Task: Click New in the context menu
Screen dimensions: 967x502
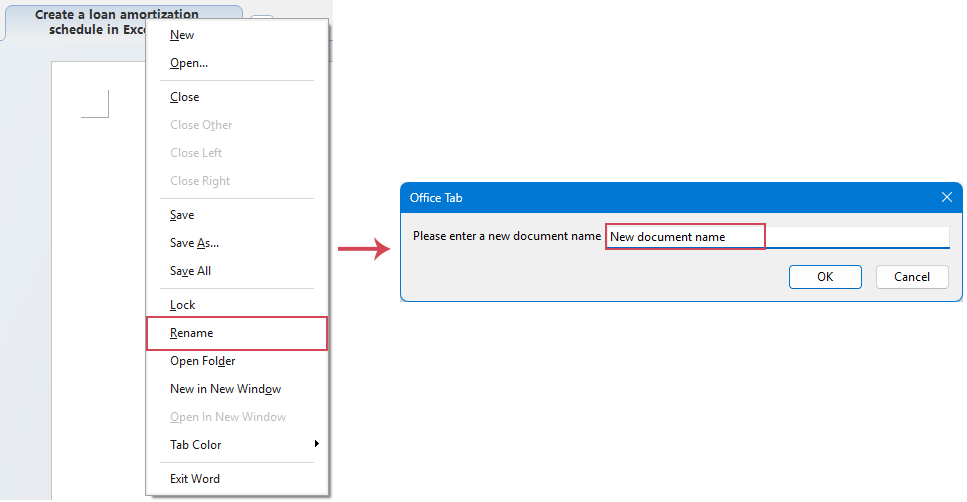Action: 182,35
